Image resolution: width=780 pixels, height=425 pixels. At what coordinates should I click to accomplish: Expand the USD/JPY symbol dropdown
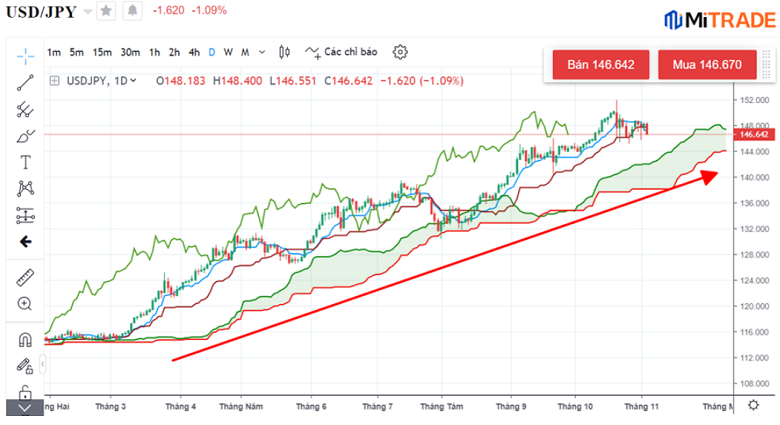(87, 11)
